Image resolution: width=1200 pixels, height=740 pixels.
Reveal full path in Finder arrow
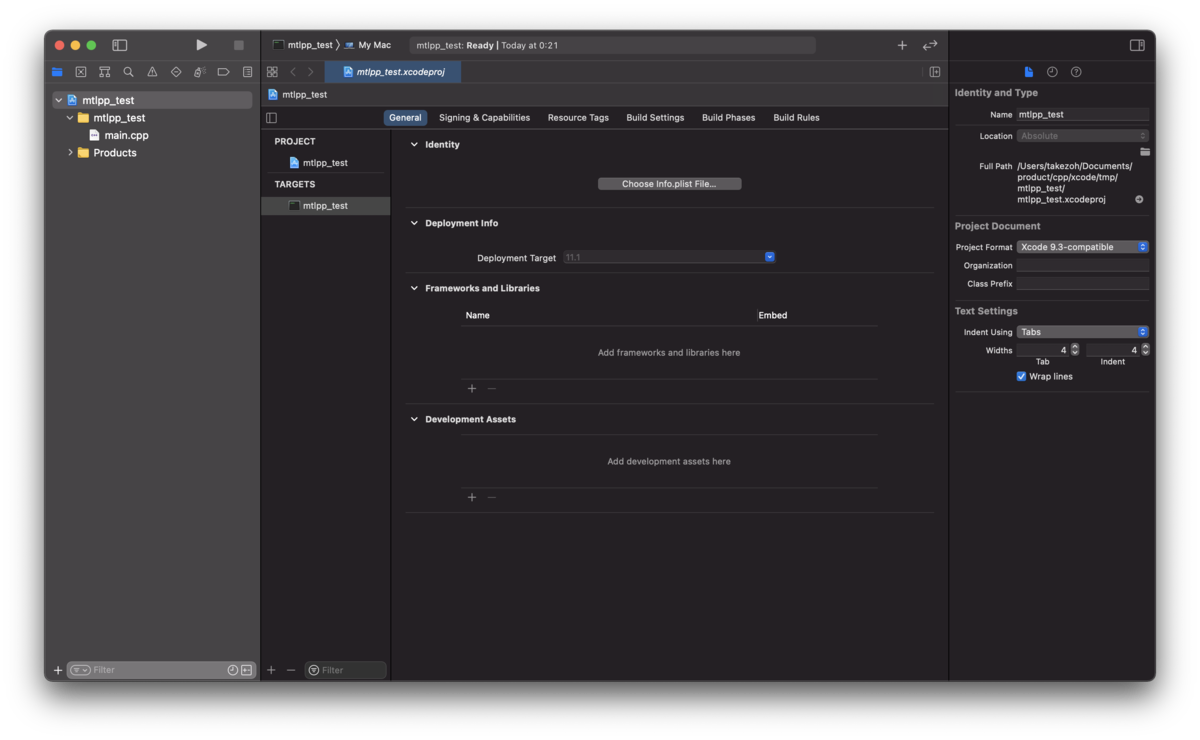(1139, 199)
